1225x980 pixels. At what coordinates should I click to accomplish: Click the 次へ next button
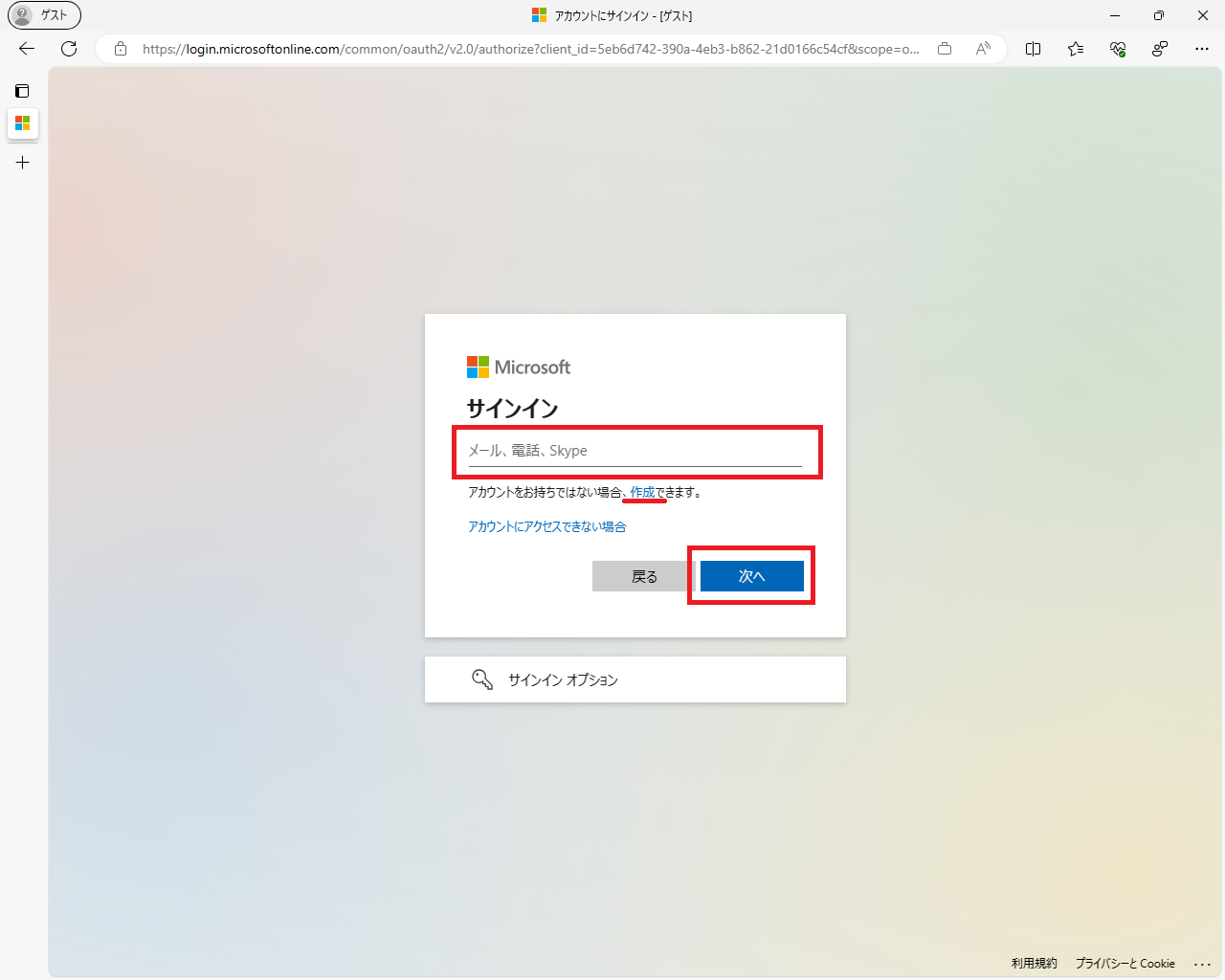click(x=752, y=576)
